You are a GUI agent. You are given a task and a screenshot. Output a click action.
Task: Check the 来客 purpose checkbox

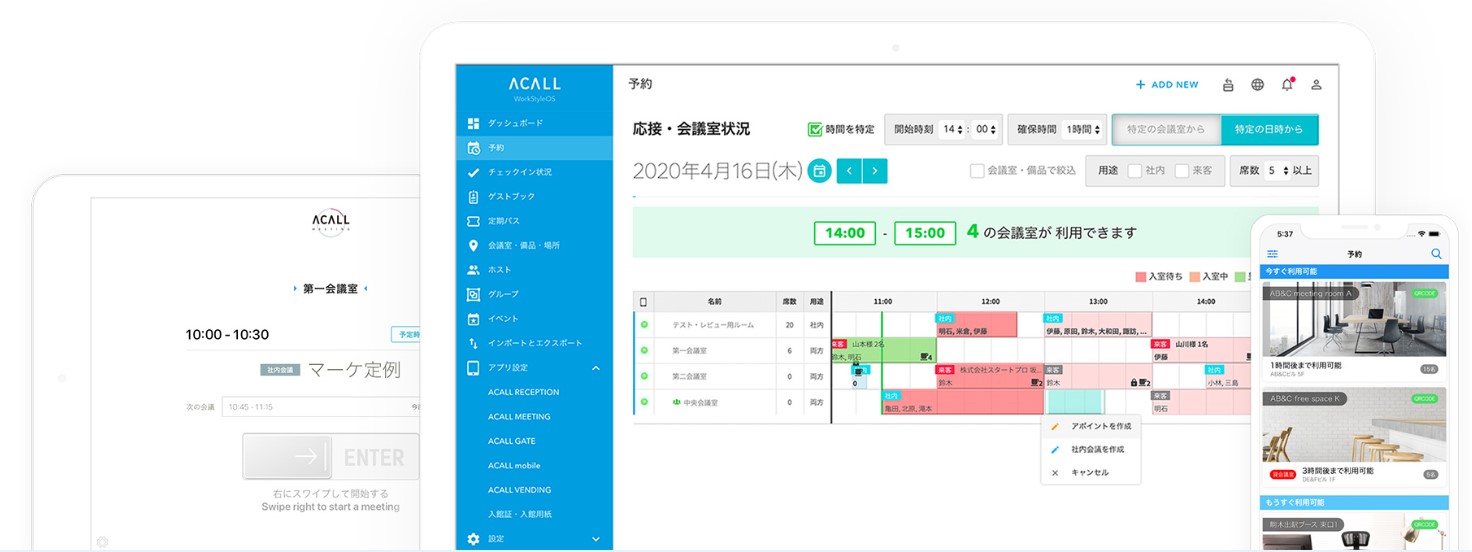[1181, 171]
